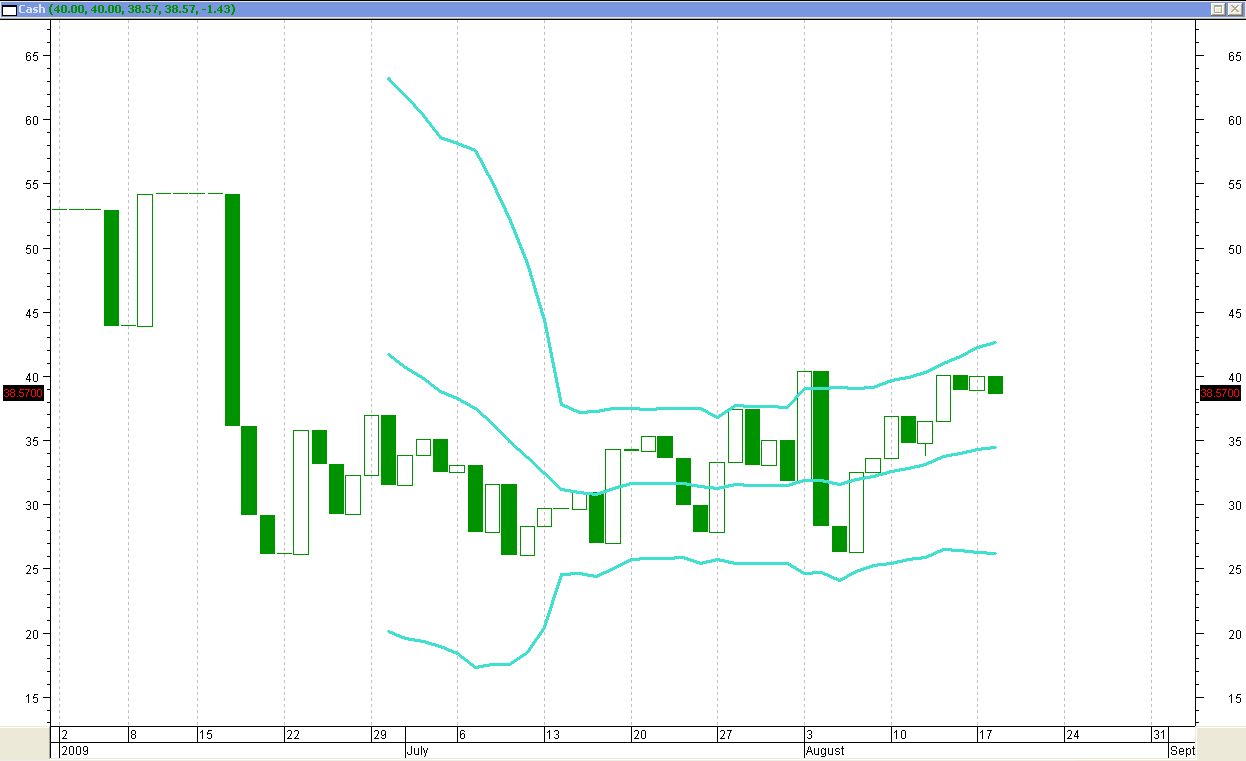Select the 65 label on left price axis
Image resolution: width=1246 pixels, height=761 pixels.
click(31, 56)
